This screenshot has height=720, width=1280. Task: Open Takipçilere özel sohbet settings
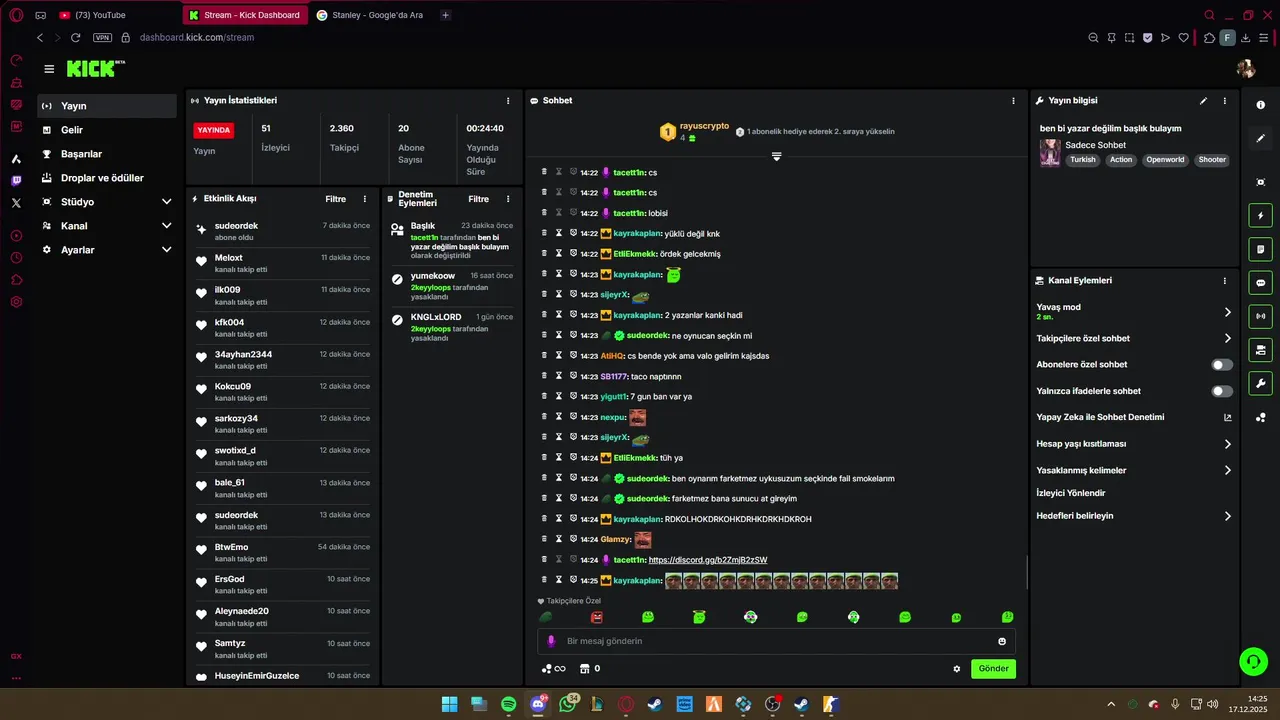(1134, 338)
